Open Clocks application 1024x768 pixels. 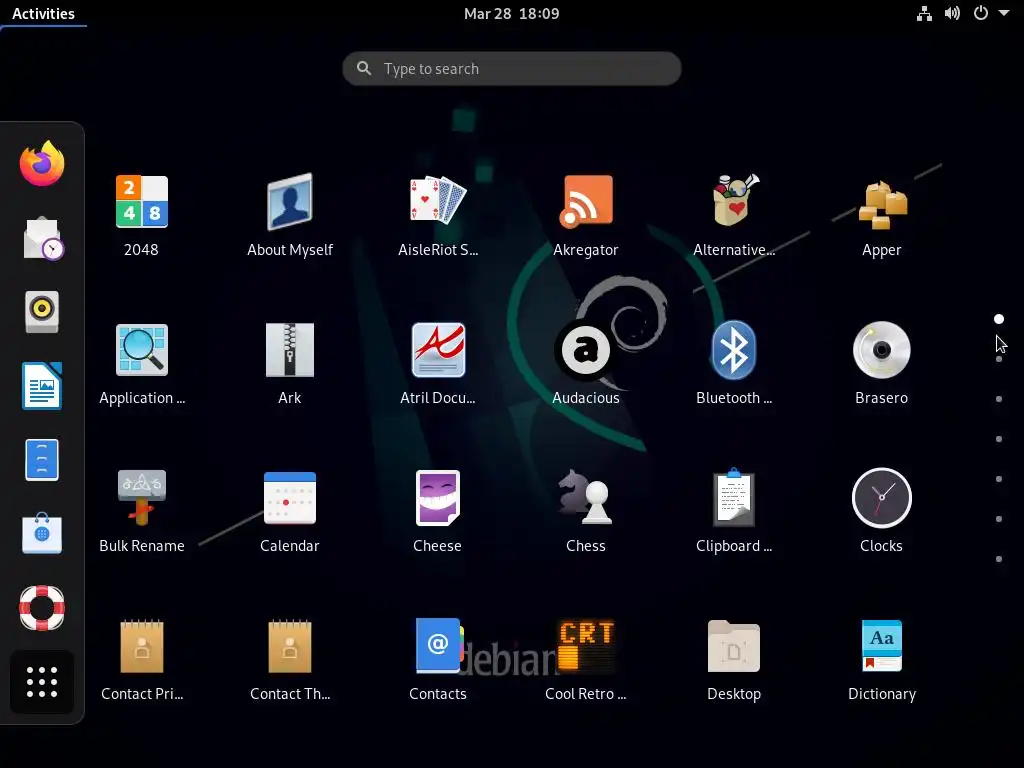point(882,498)
